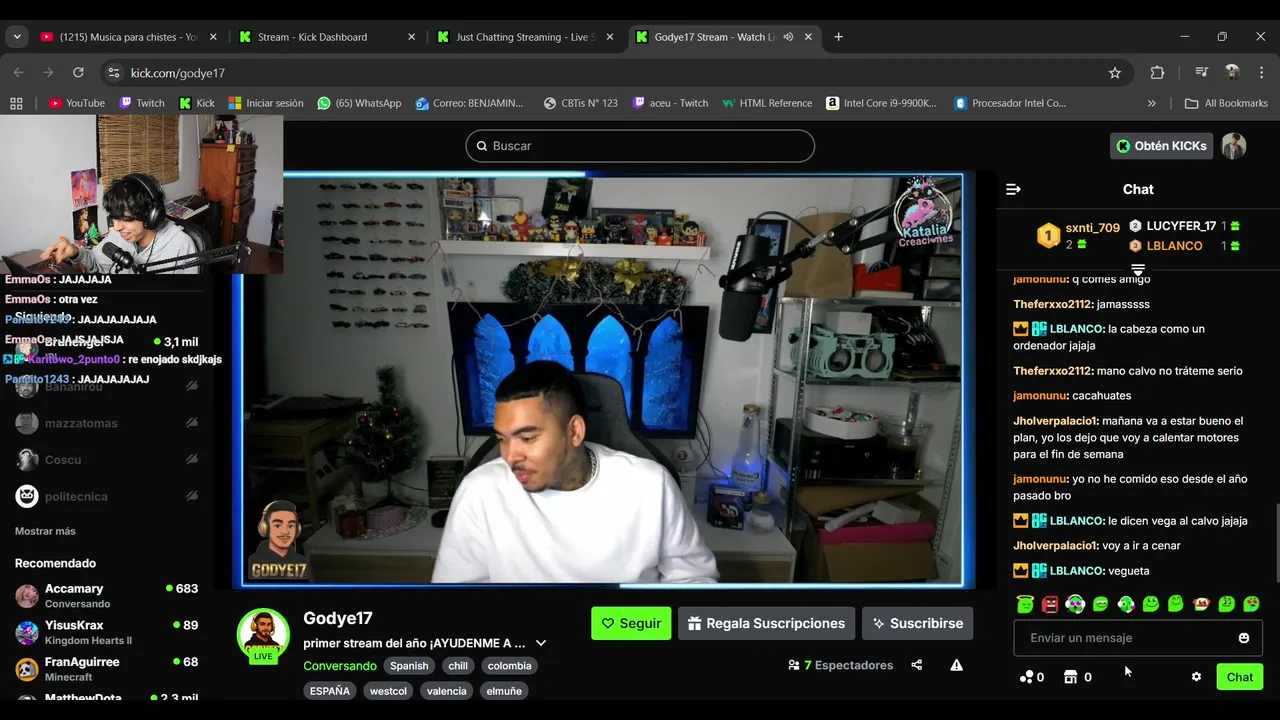The height and width of the screenshot is (720, 1280).
Task: Open the Conversando category link
Action: [340, 666]
